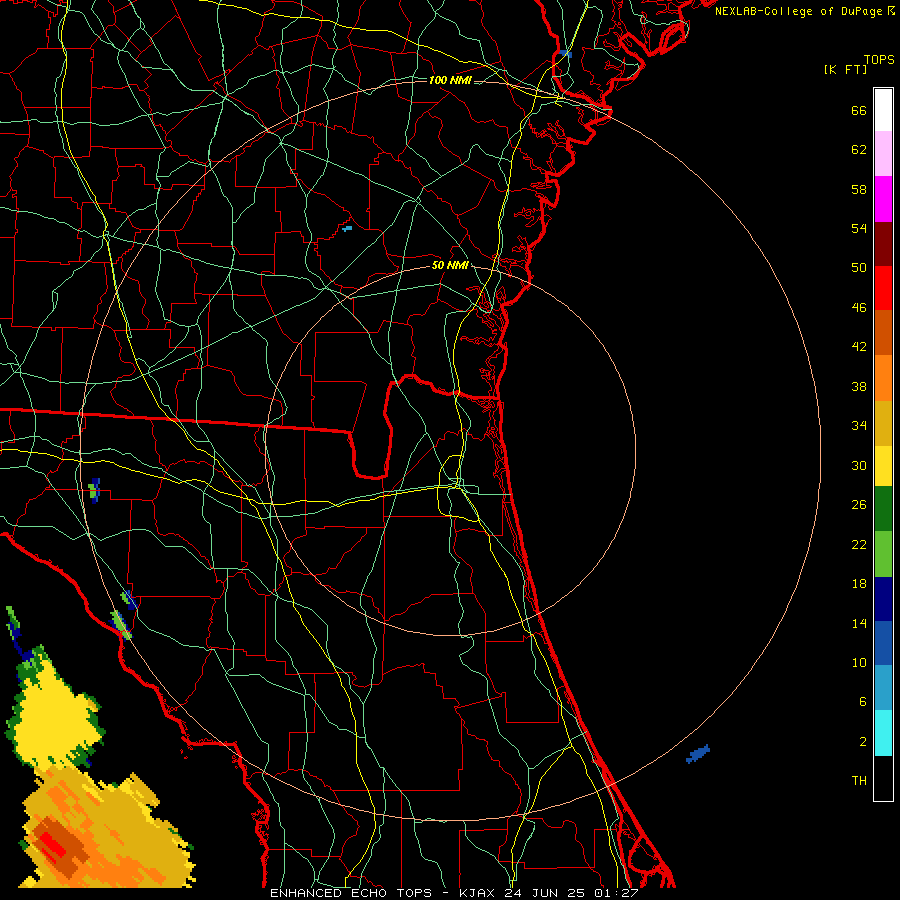Image resolution: width=900 pixels, height=900 pixels.
Task: Click the light green 22 kft legend swatch
Action: [883, 554]
